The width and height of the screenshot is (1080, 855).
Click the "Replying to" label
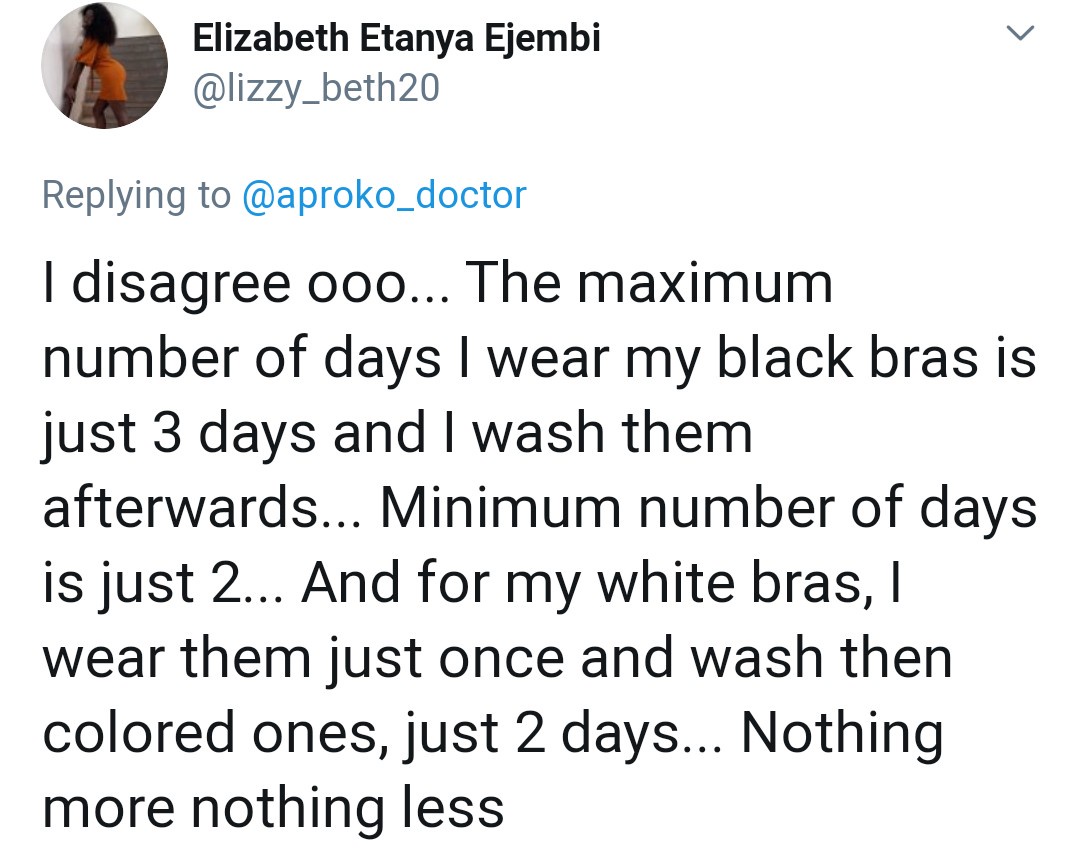pyautogui.click(x=136, y=194)
